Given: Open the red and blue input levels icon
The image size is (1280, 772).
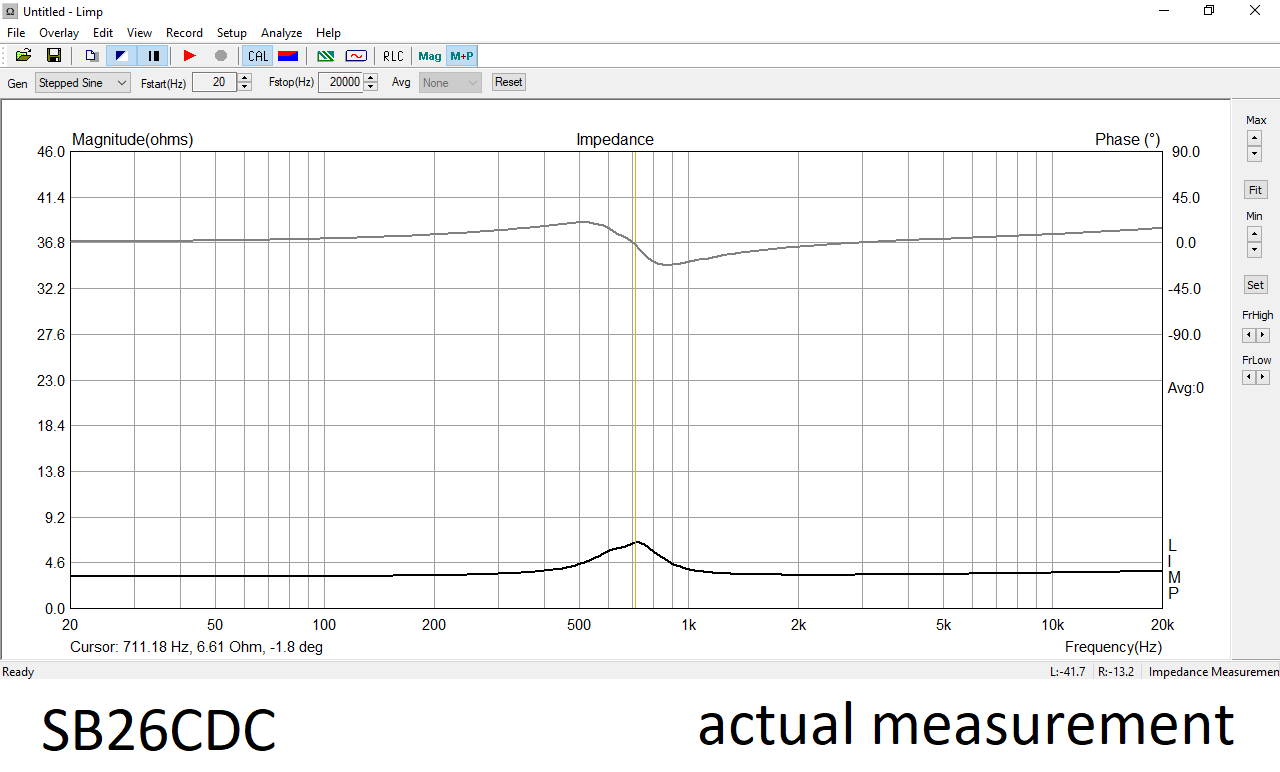Looking at the screenshot, I should [287, 56].
